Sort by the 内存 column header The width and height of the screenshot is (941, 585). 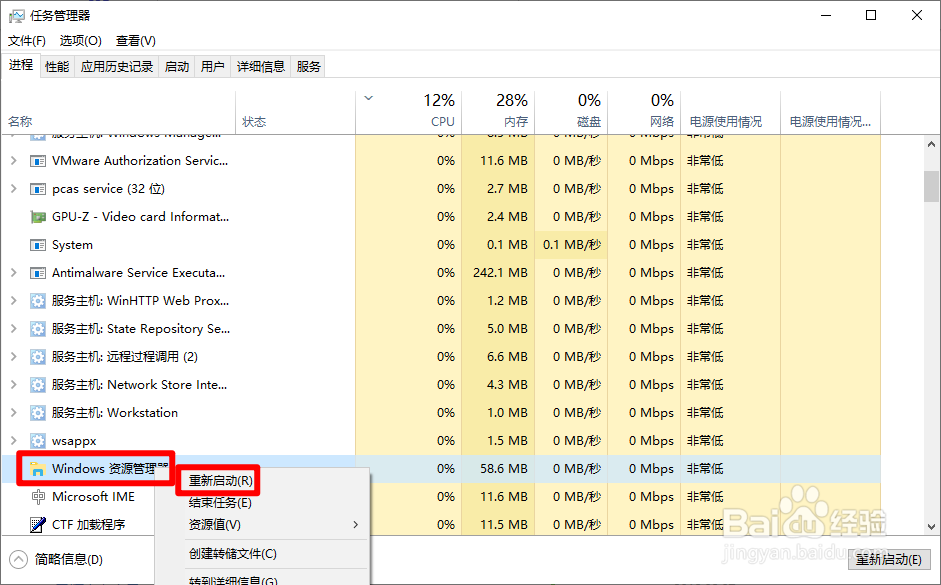[498, 113]
